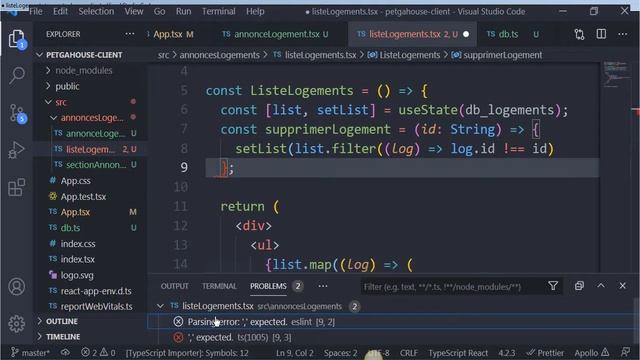Open the Selection menu

(x=96, y=11)
